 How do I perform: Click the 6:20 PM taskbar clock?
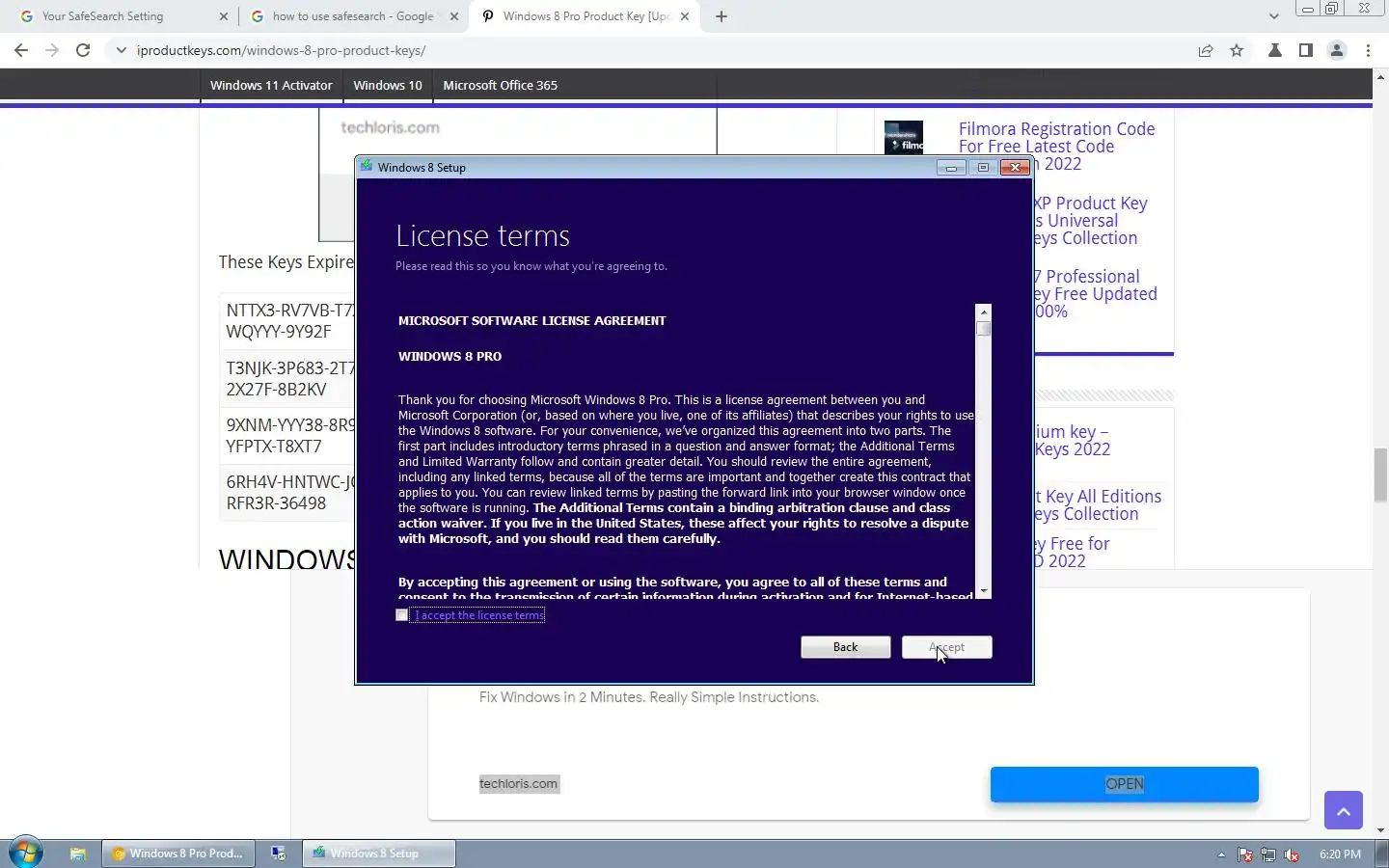[x=1340, y=854]
